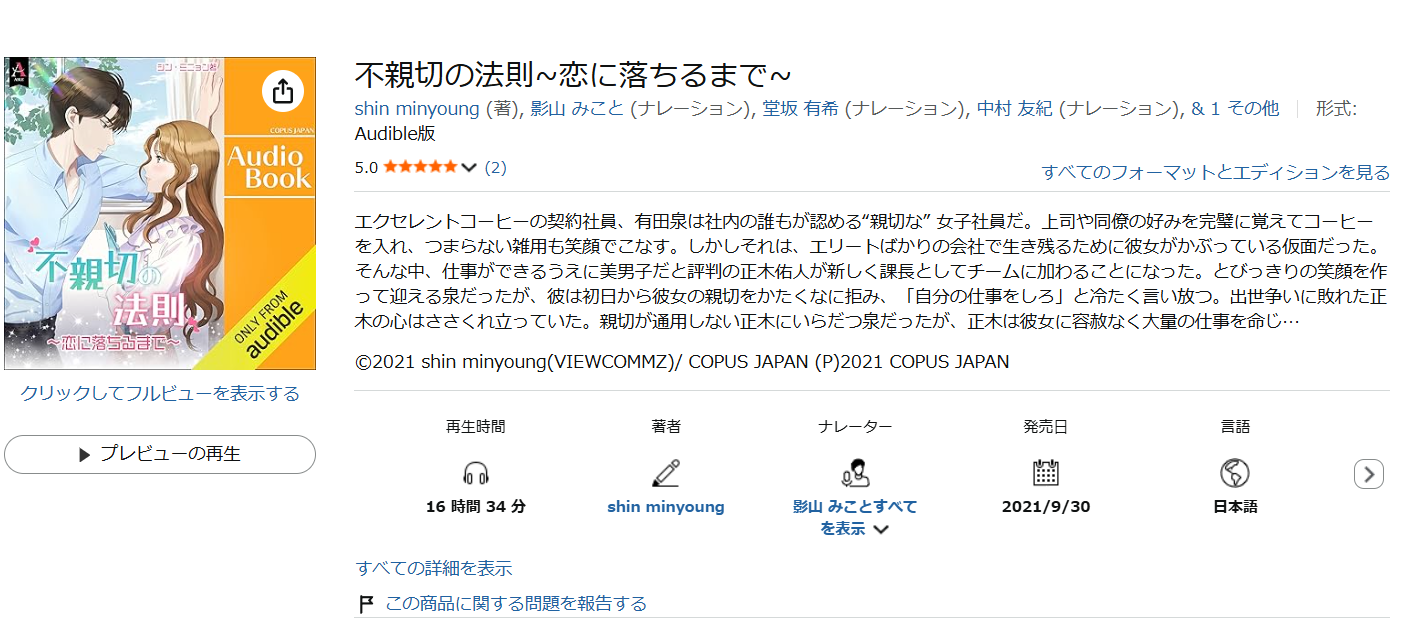This screenshot has width=1415, height=625.
Task: Click the headphones icon above the listening time
Action: tap(476, 473)
